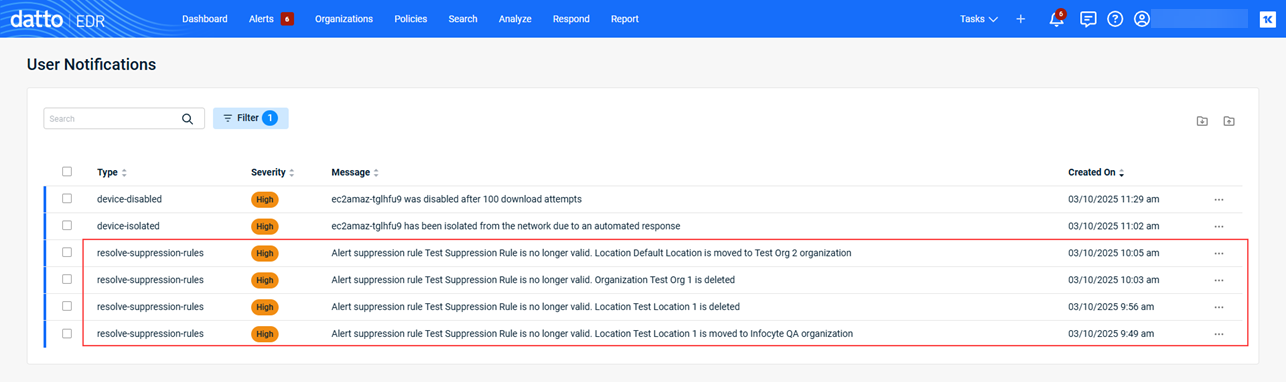Open the notifications bell icon
This screenshot has width=1286, height=382.
[x=1056, y=19]
